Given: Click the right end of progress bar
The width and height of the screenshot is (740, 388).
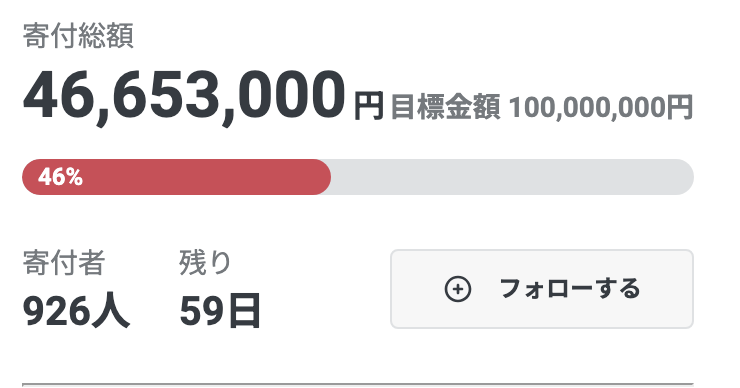Looking at the screenshot, I should click(x=685, y=177).
